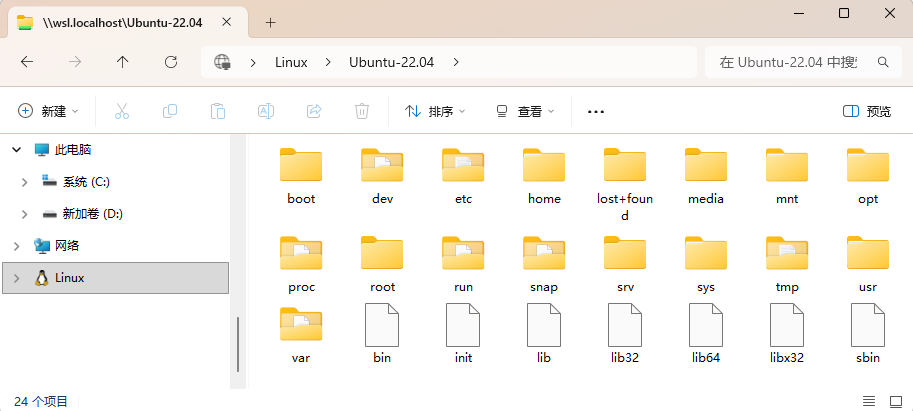Click the Rename toolbar icon
The image size is (913, 411).
266,111
